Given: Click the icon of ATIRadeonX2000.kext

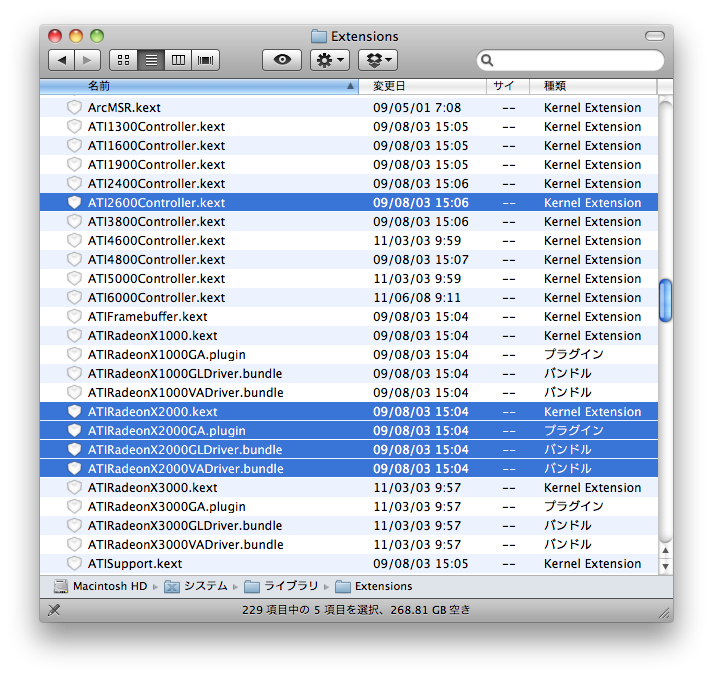Looking at the screenshot, I should [74, 411].
